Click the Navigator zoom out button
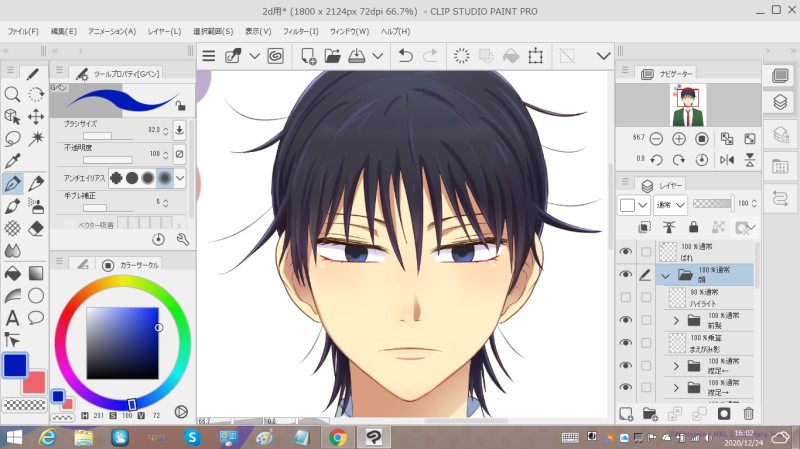 coord(656,139)
